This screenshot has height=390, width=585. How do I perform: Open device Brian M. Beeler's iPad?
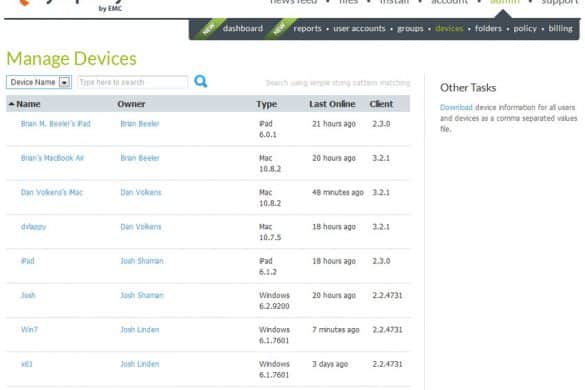click(56, 124)
